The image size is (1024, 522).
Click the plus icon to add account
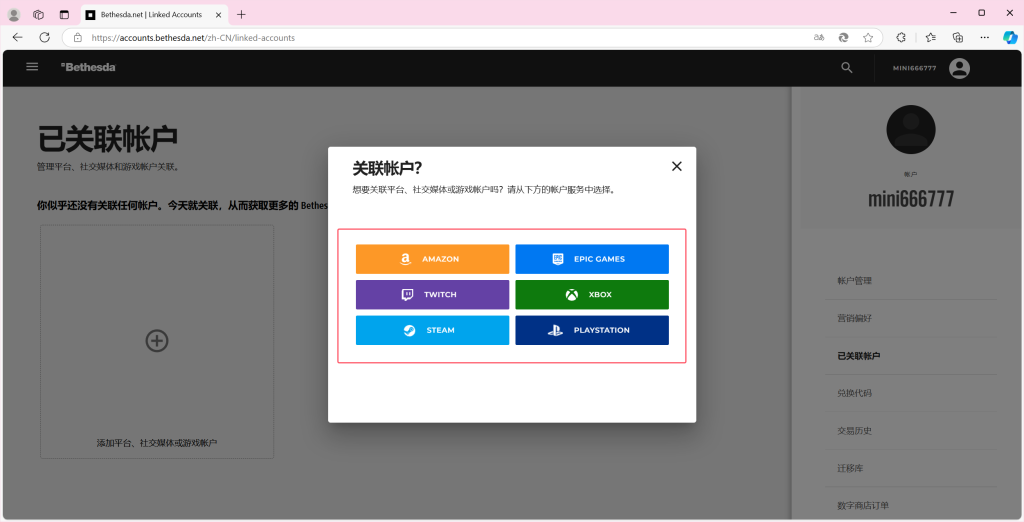[x=157, y=340]
